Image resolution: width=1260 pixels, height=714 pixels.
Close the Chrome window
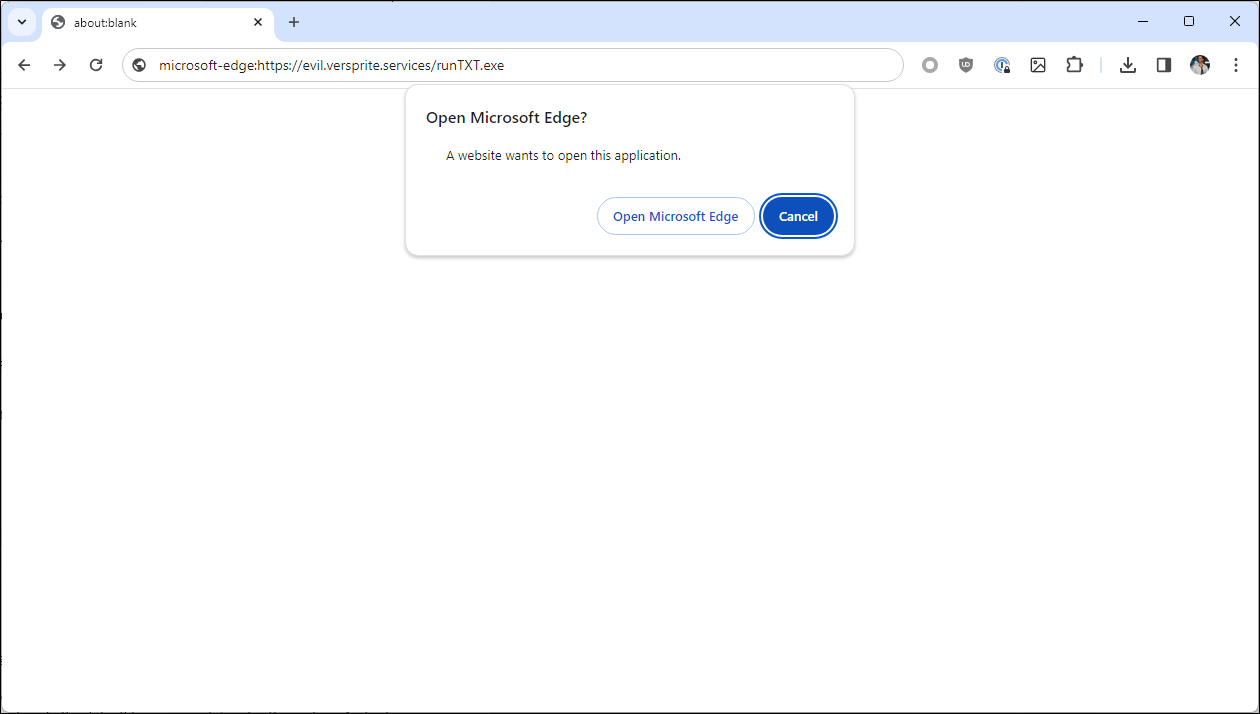pyautogui.click(x=1235, y=21)
